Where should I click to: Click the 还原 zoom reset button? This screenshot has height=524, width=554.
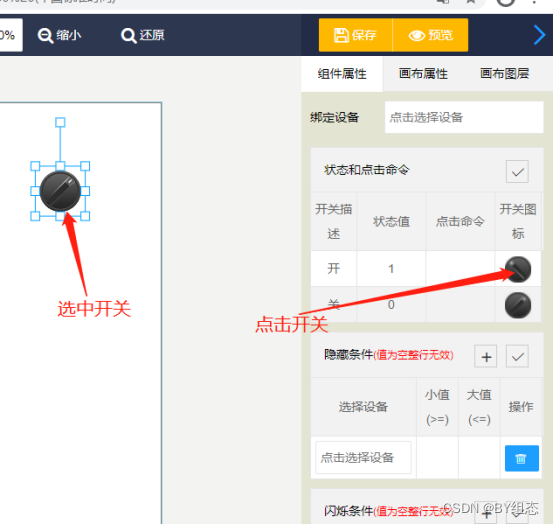143,35
